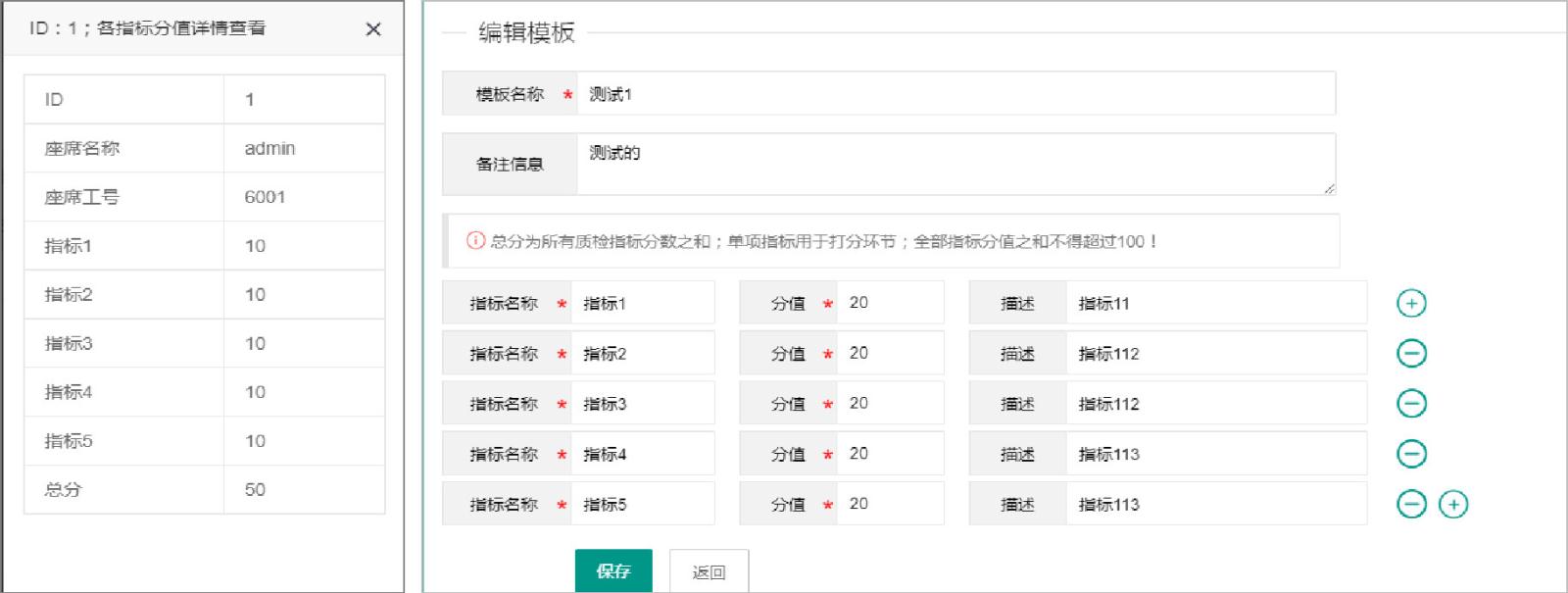Focus the 模板名称 input field
Screen dimensions: 1568x593
click(x=955, y=94)
